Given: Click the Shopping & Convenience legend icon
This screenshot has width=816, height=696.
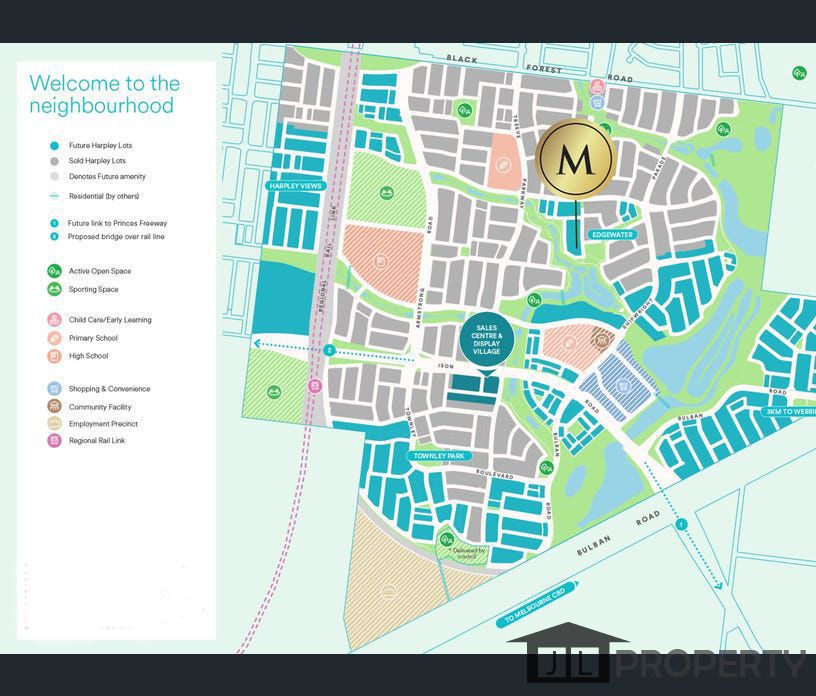Looking at the screenshot, I should click(53, 389).
